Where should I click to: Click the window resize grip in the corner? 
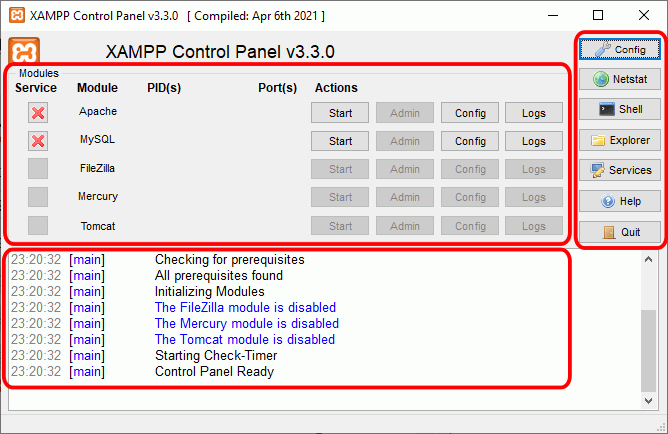(x=662, y=428)
